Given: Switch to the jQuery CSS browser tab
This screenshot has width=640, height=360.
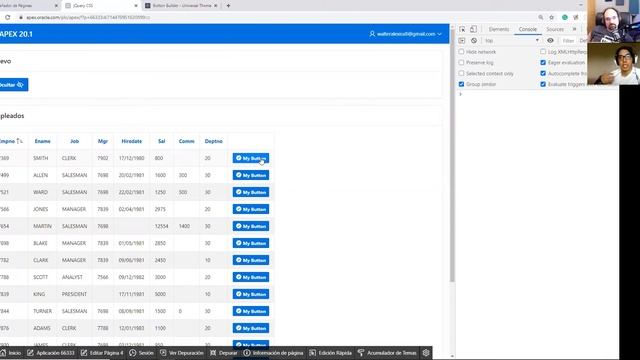Looking at the screenshot, I should click(100, 6).
